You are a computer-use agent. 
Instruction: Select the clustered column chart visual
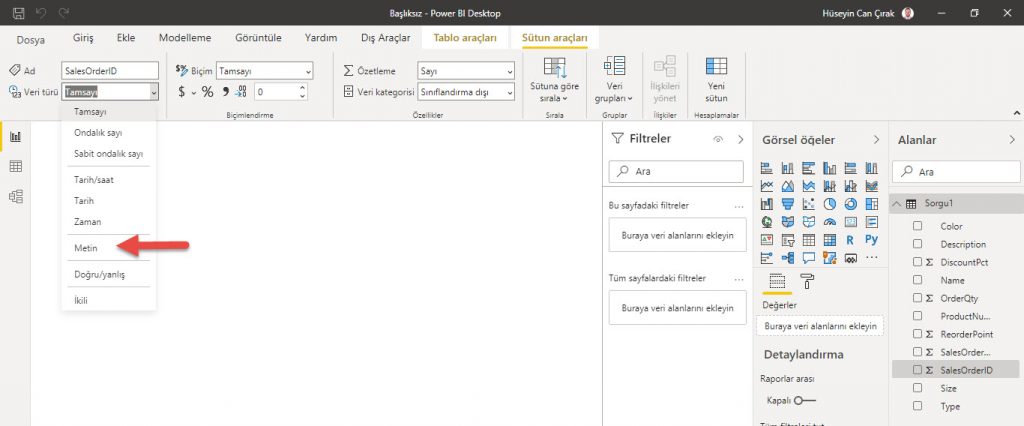coord(829,169)
